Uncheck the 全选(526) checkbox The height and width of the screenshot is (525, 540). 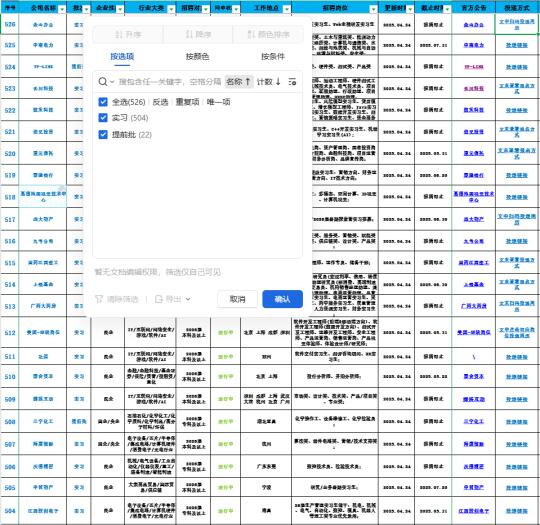click(103, 102)
